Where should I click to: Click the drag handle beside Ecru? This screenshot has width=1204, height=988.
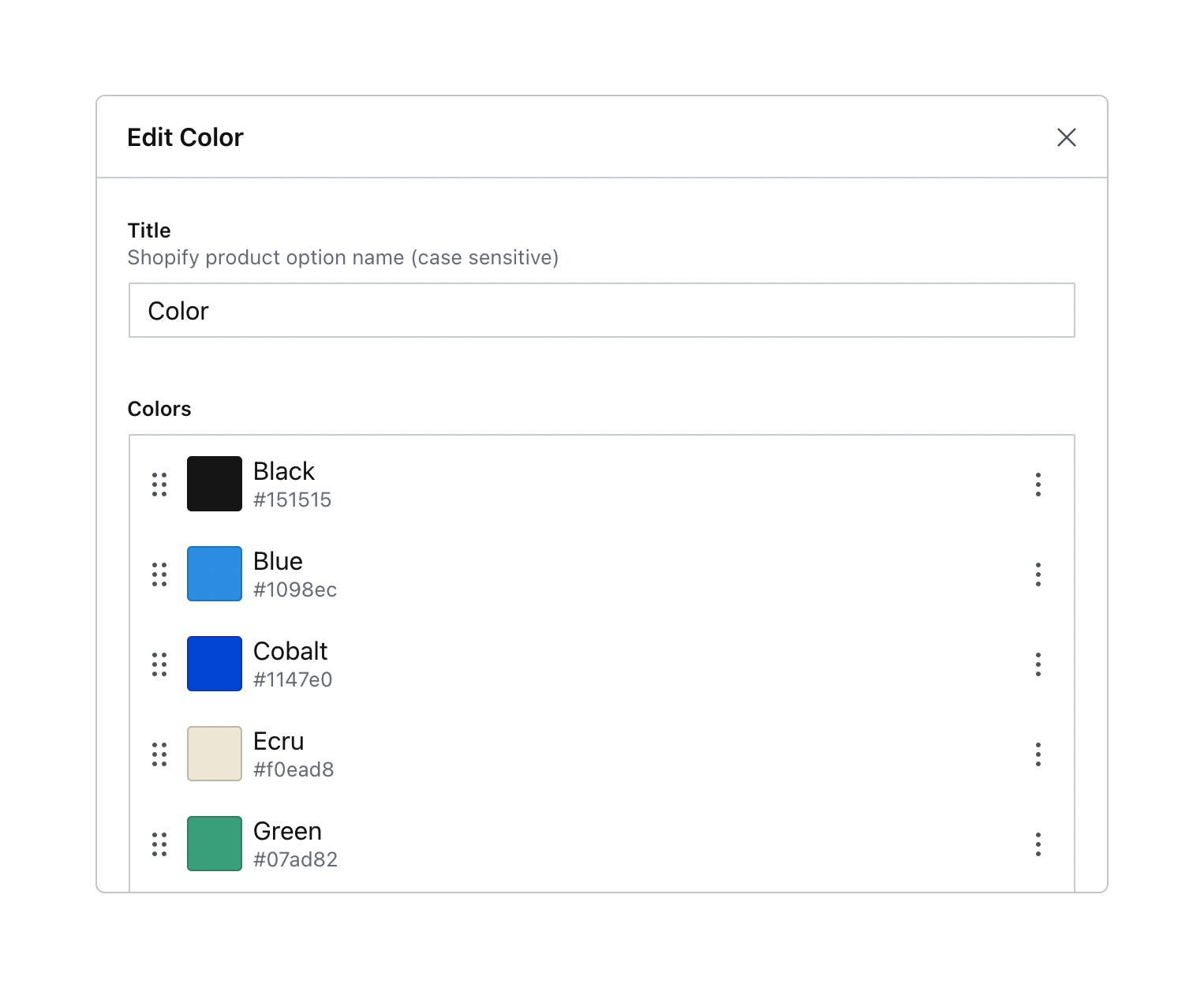pyautogui.click(x=159, y=754)
